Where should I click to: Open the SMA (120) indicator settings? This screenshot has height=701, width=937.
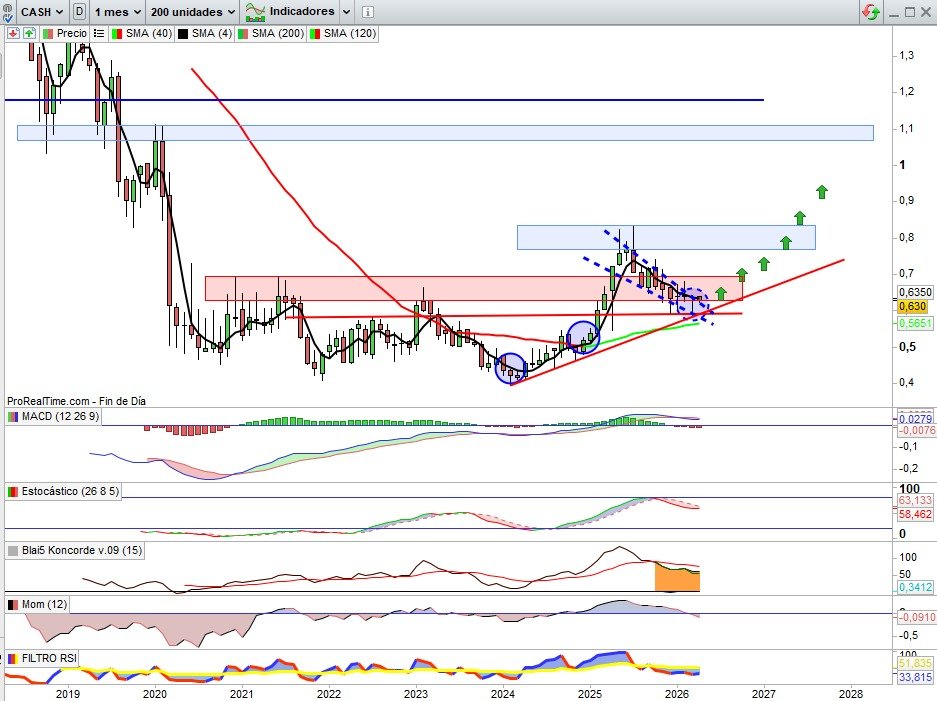point(343,33)
